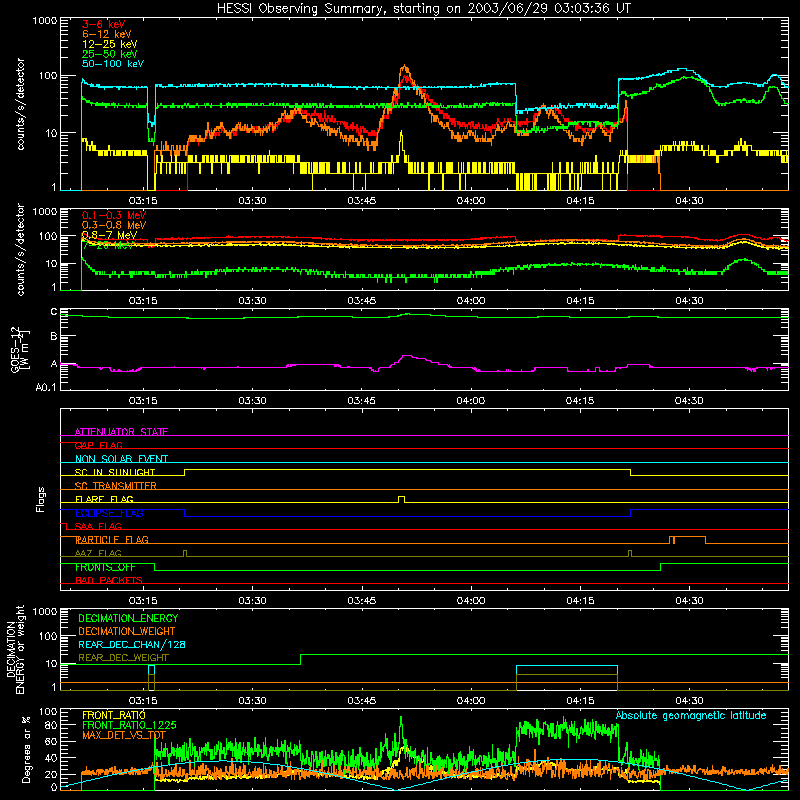Screen dimensions: 800x800
Task: Click the magenta GOES curve bump near 03:50
Action: [407, 356]
